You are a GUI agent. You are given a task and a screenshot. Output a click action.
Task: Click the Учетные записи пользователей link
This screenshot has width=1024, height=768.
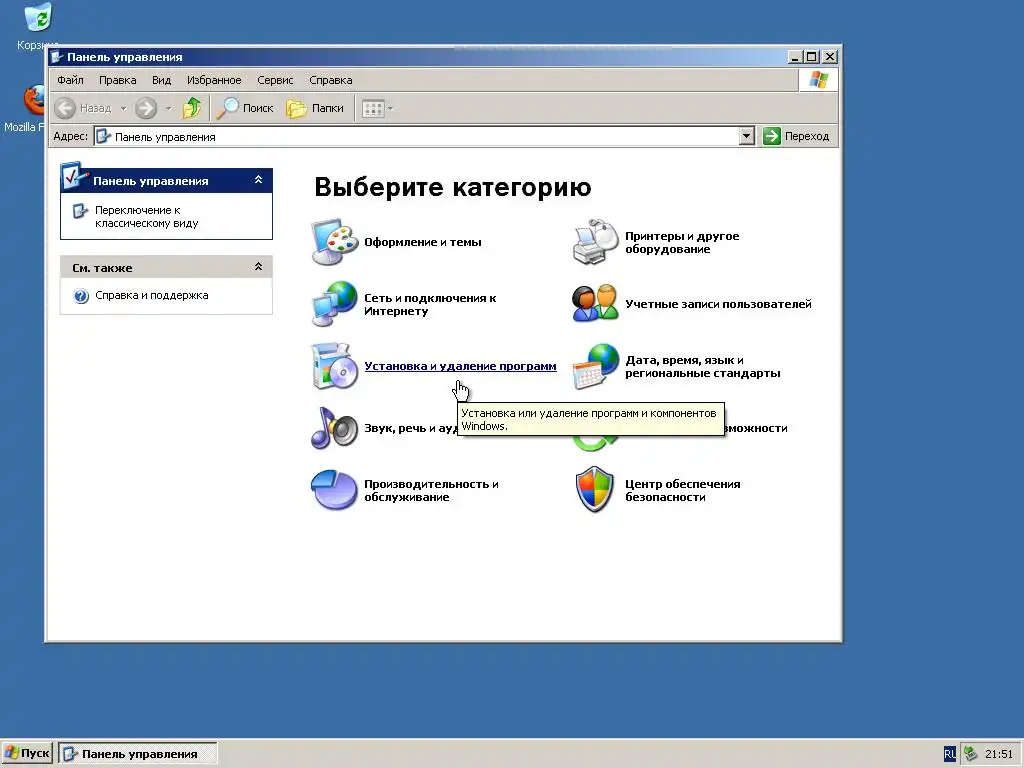pos(718,304)
